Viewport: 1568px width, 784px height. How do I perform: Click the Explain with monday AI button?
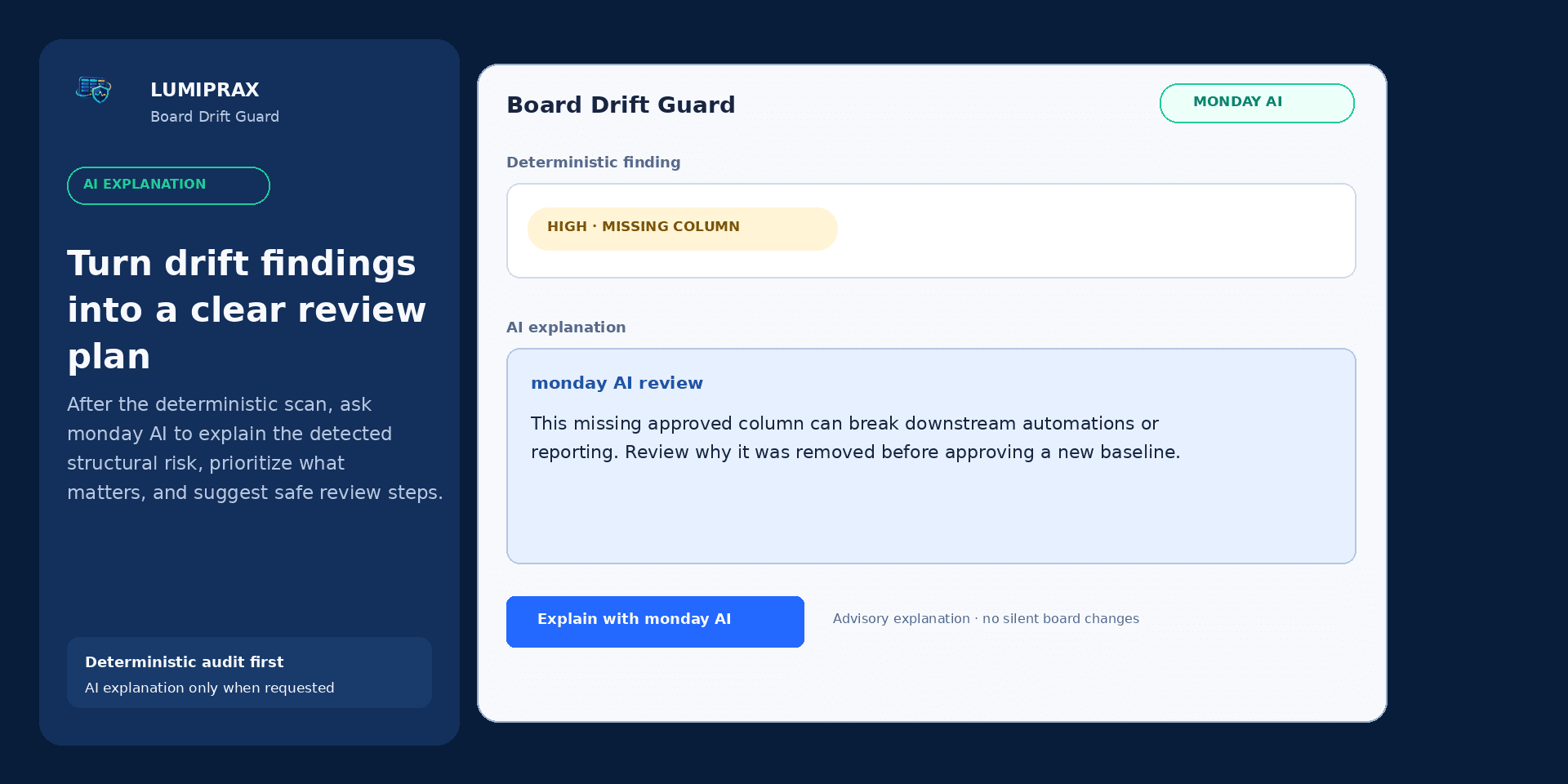655,621
